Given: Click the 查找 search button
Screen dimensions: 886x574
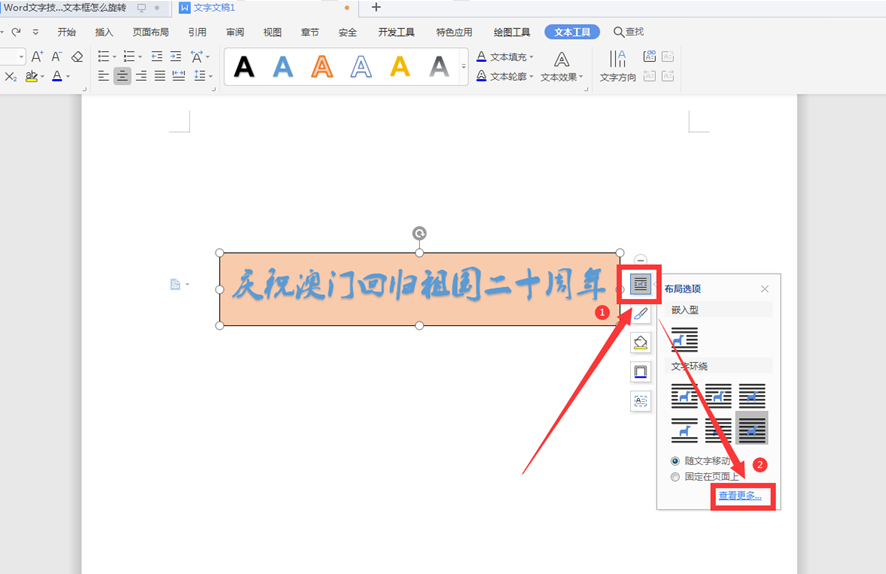Looking at the screenshot, I should click(629, 32).
